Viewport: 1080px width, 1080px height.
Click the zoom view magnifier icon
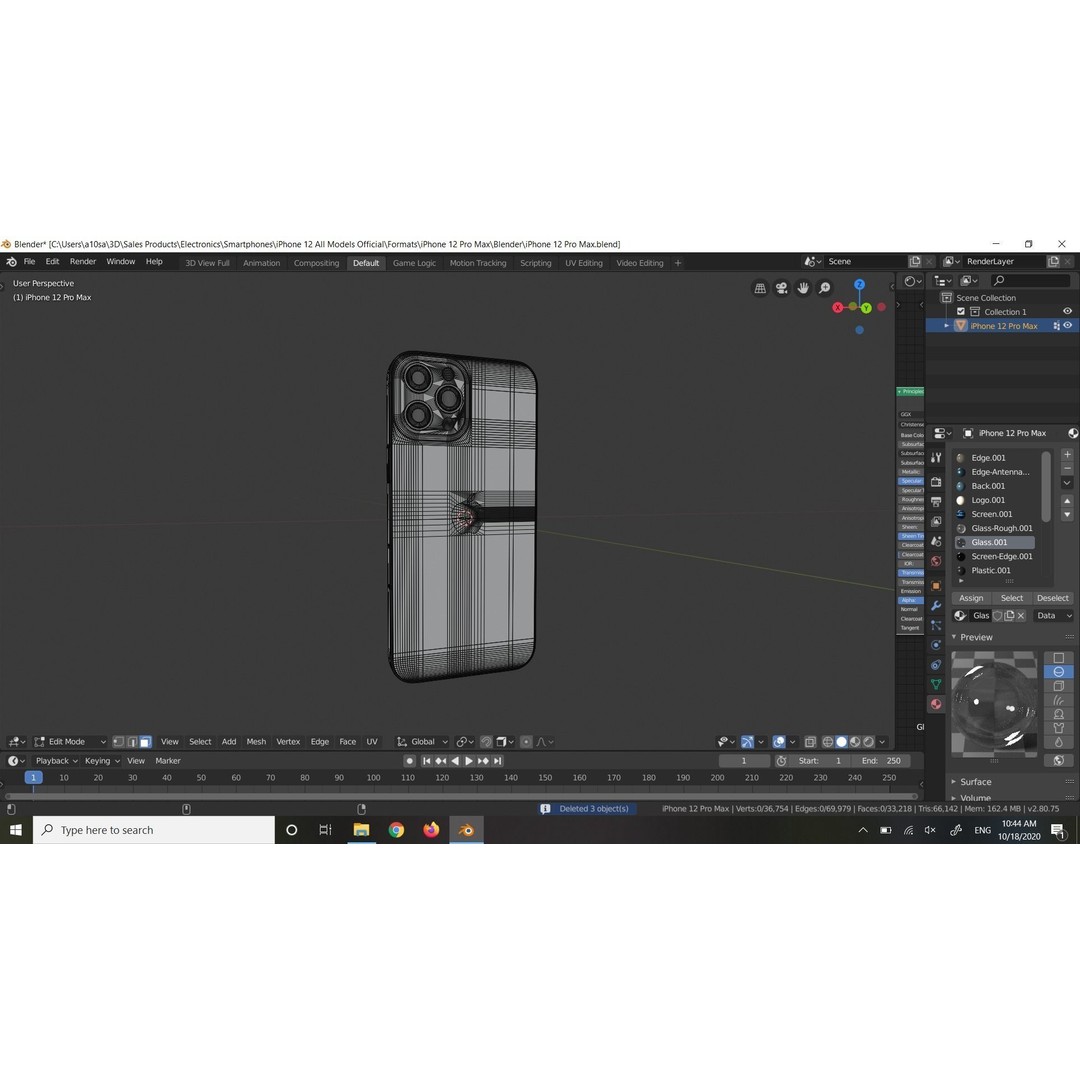tap(824, 288)
